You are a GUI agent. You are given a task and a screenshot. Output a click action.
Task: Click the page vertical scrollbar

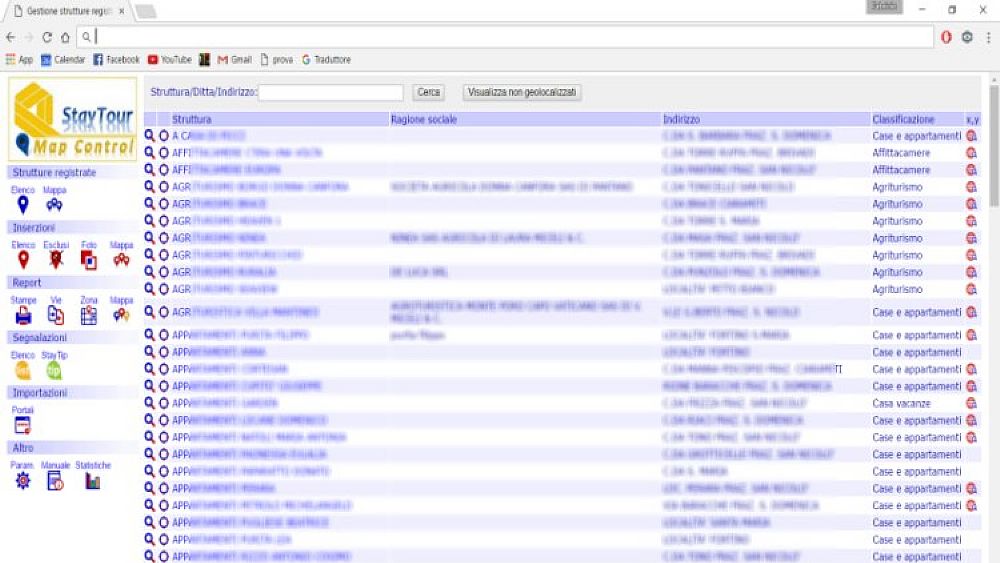click(993, 300)
